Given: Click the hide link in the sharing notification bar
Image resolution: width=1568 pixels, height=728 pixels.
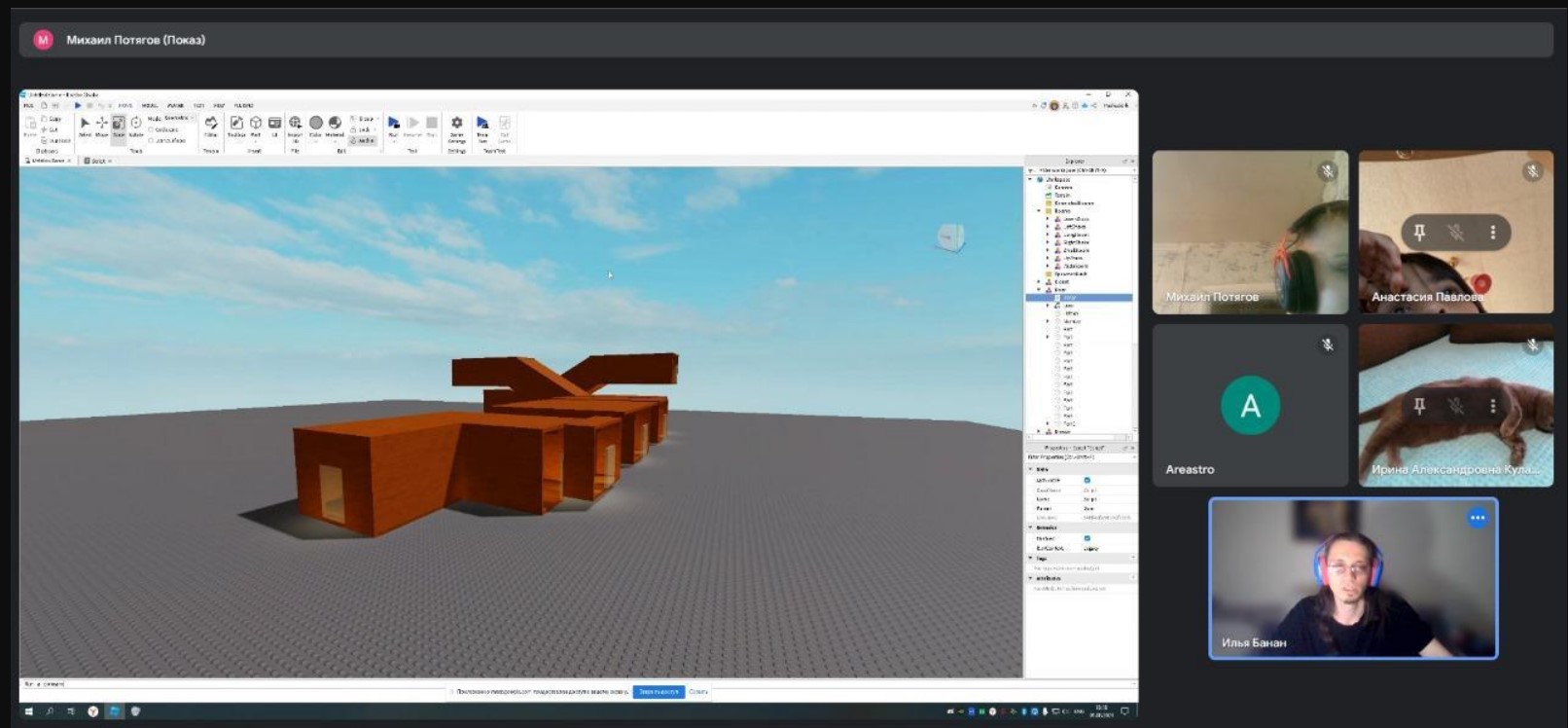Looking at the screenshot, I should point(698,692).
